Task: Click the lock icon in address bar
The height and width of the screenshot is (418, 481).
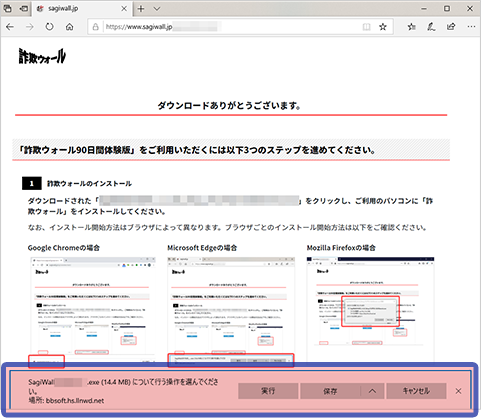Action: coord(96,27)
